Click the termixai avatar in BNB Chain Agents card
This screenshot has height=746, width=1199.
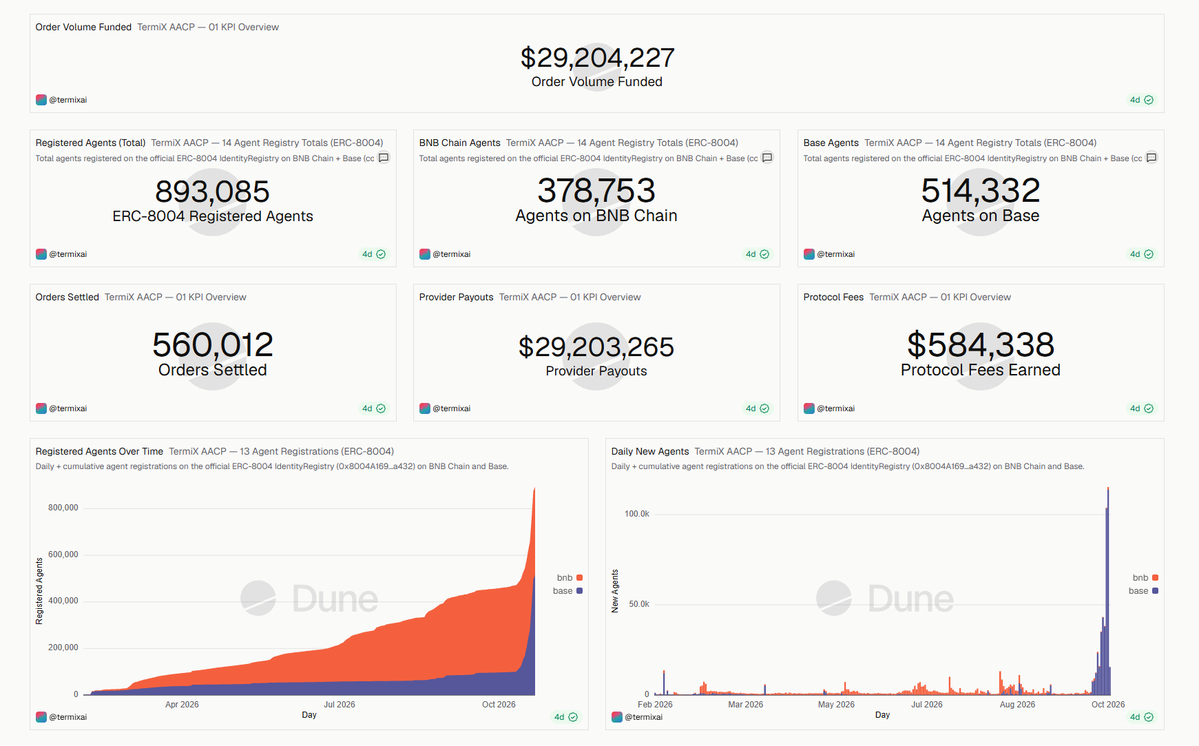[x=424, y=255]
